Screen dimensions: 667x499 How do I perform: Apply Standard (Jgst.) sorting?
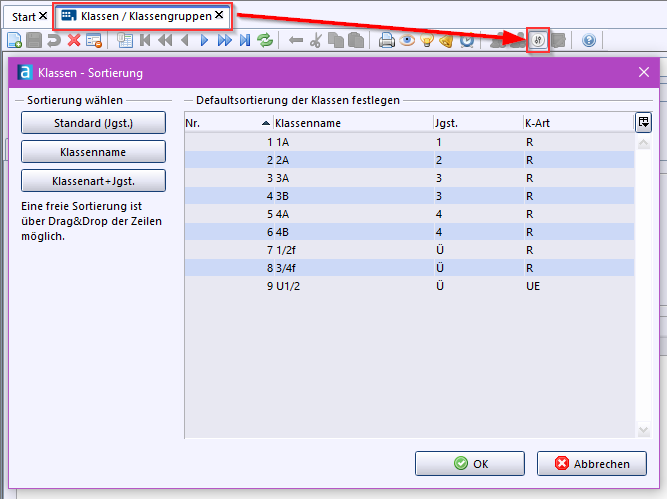coord(93,123)
